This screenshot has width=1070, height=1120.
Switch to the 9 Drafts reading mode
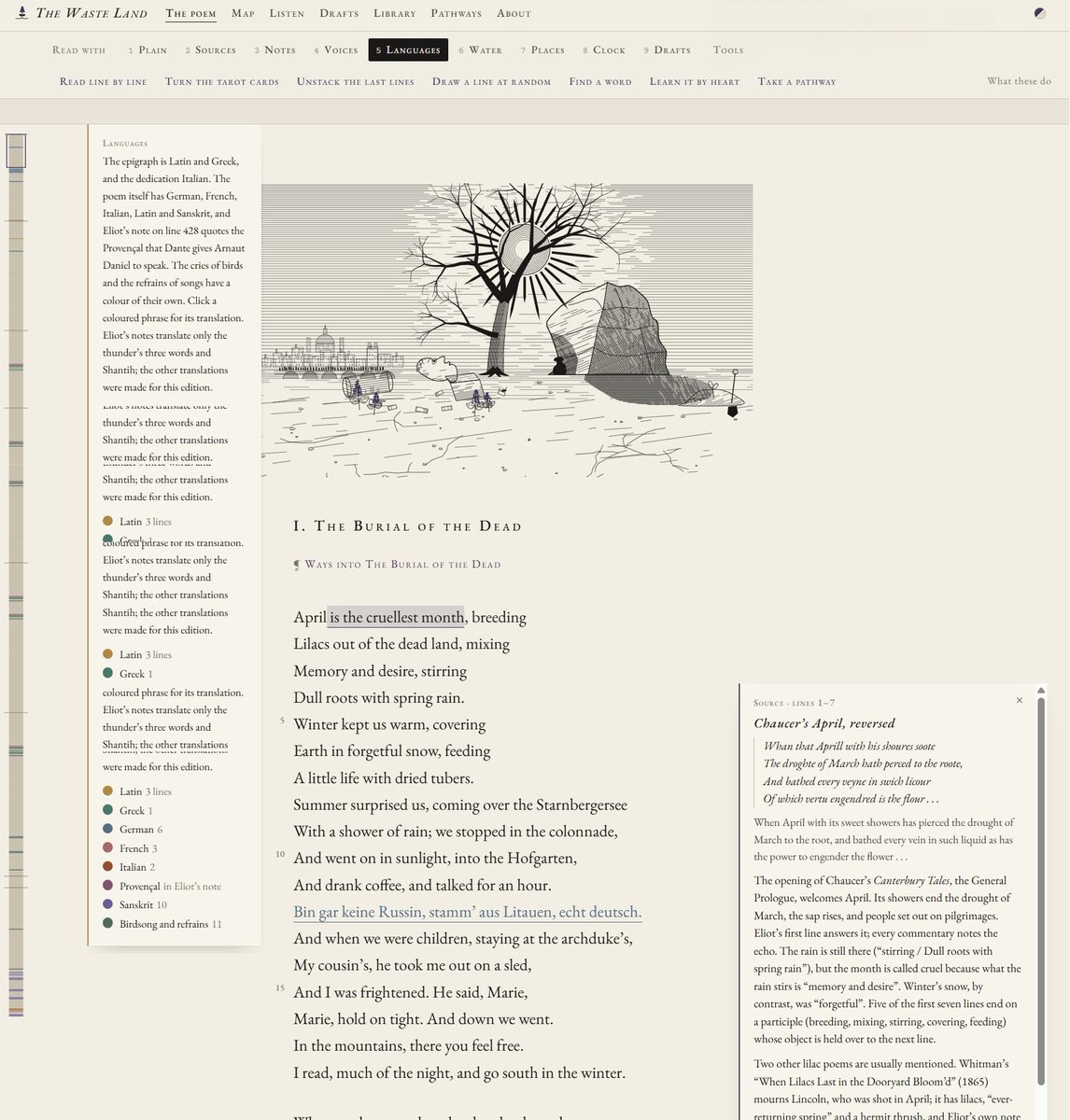click(667, 50)
